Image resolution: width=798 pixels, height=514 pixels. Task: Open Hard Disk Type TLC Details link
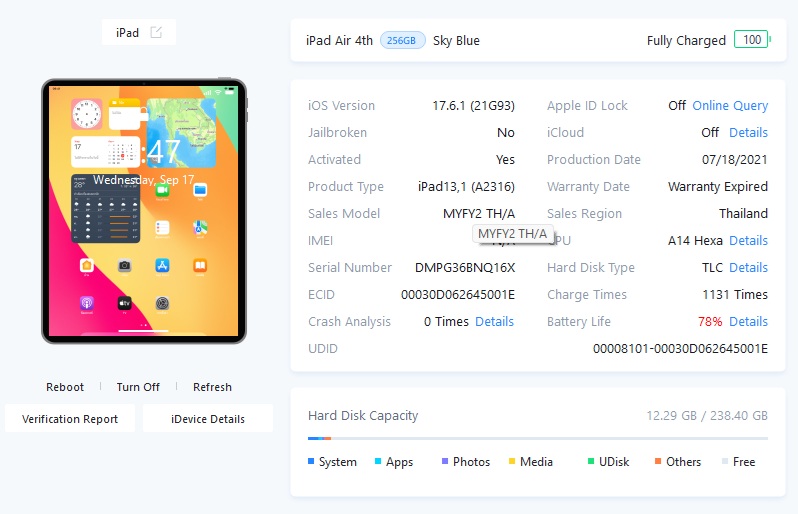(x=748, y=267)
